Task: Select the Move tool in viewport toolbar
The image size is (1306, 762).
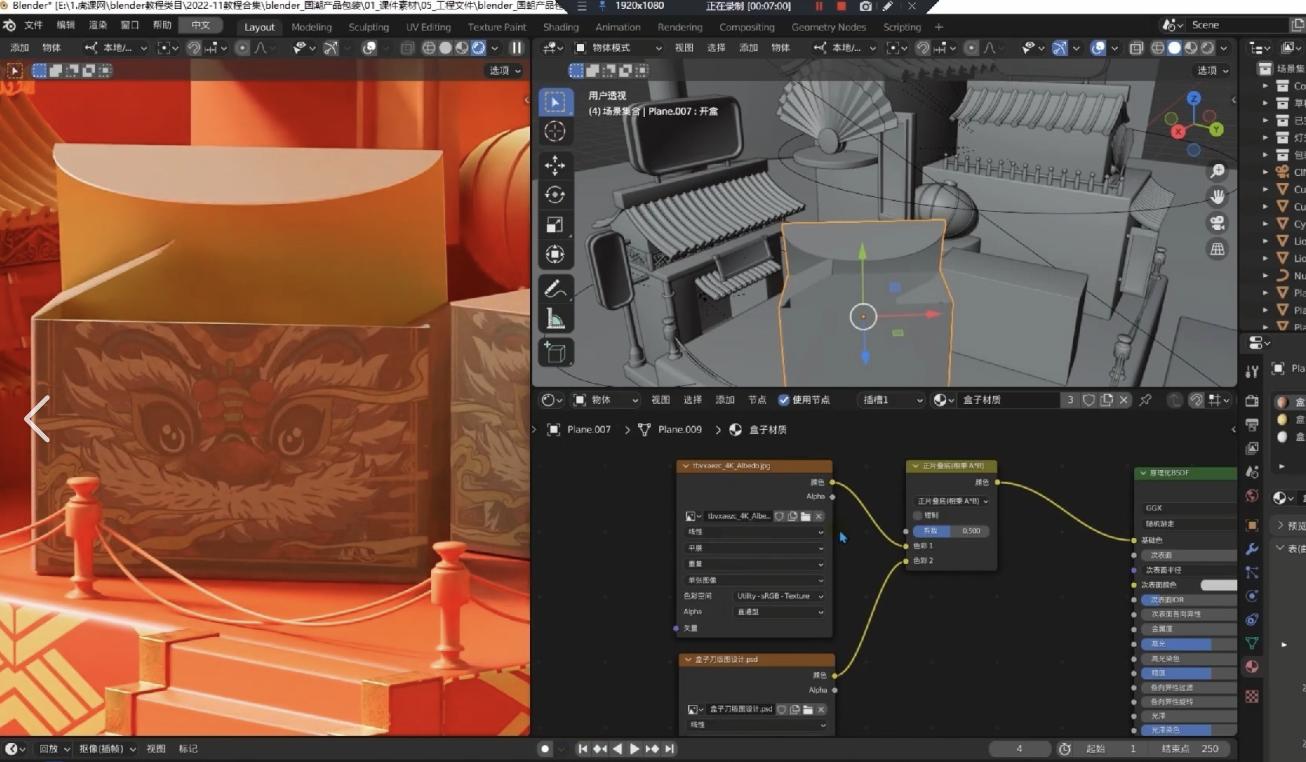Action: (x=555, y=165)
